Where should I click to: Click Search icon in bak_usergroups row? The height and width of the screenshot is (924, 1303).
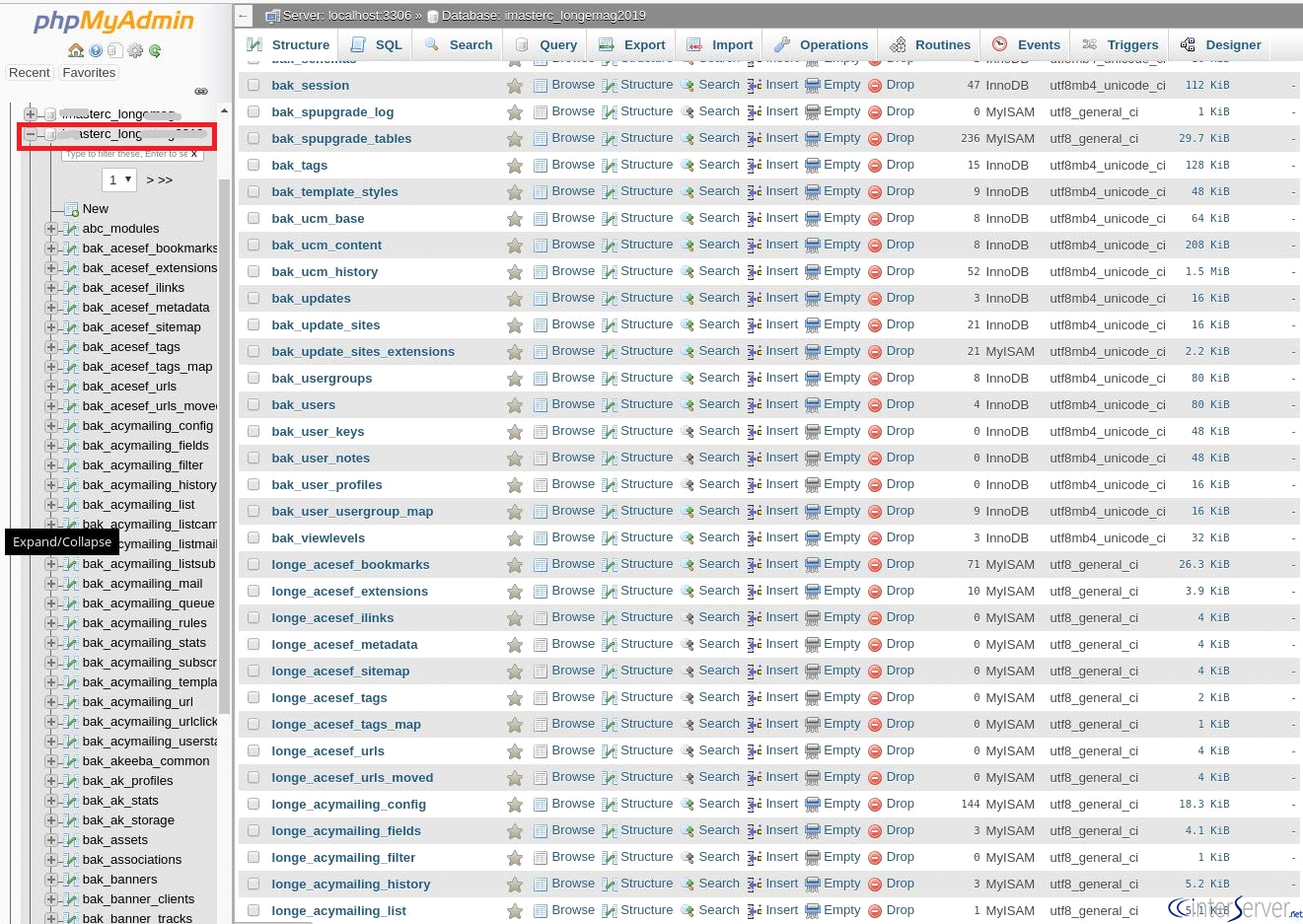point(688,379)
